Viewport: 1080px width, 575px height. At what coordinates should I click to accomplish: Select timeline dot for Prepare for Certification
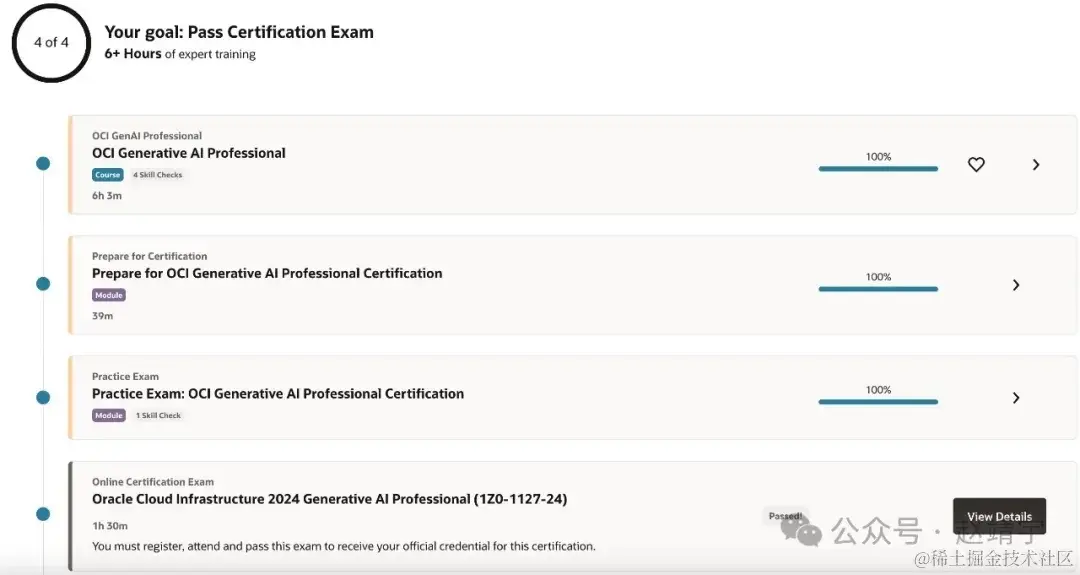(43, 284)
